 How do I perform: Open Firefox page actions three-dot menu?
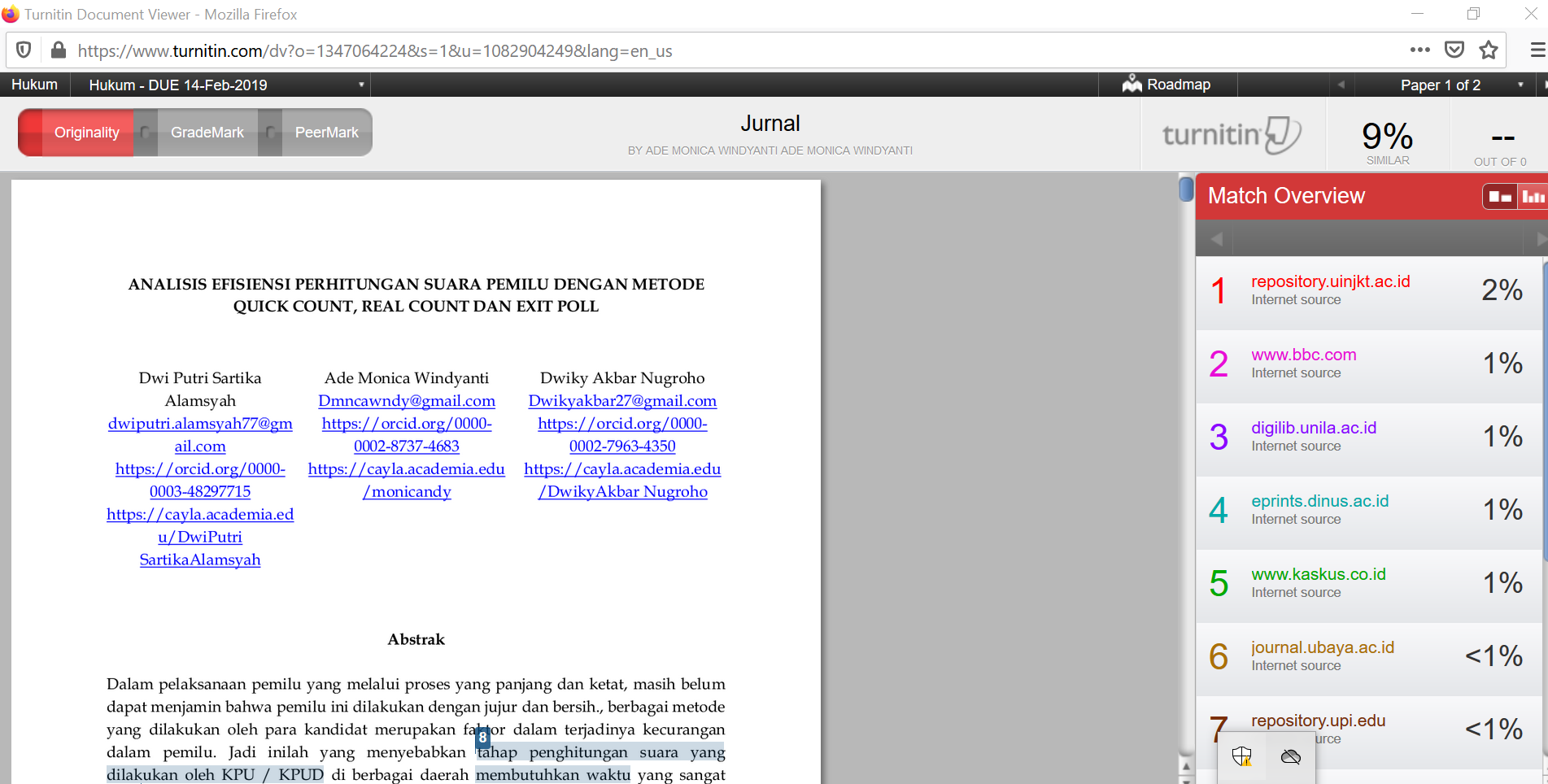pyautogui.click(x=1419, y=50)
